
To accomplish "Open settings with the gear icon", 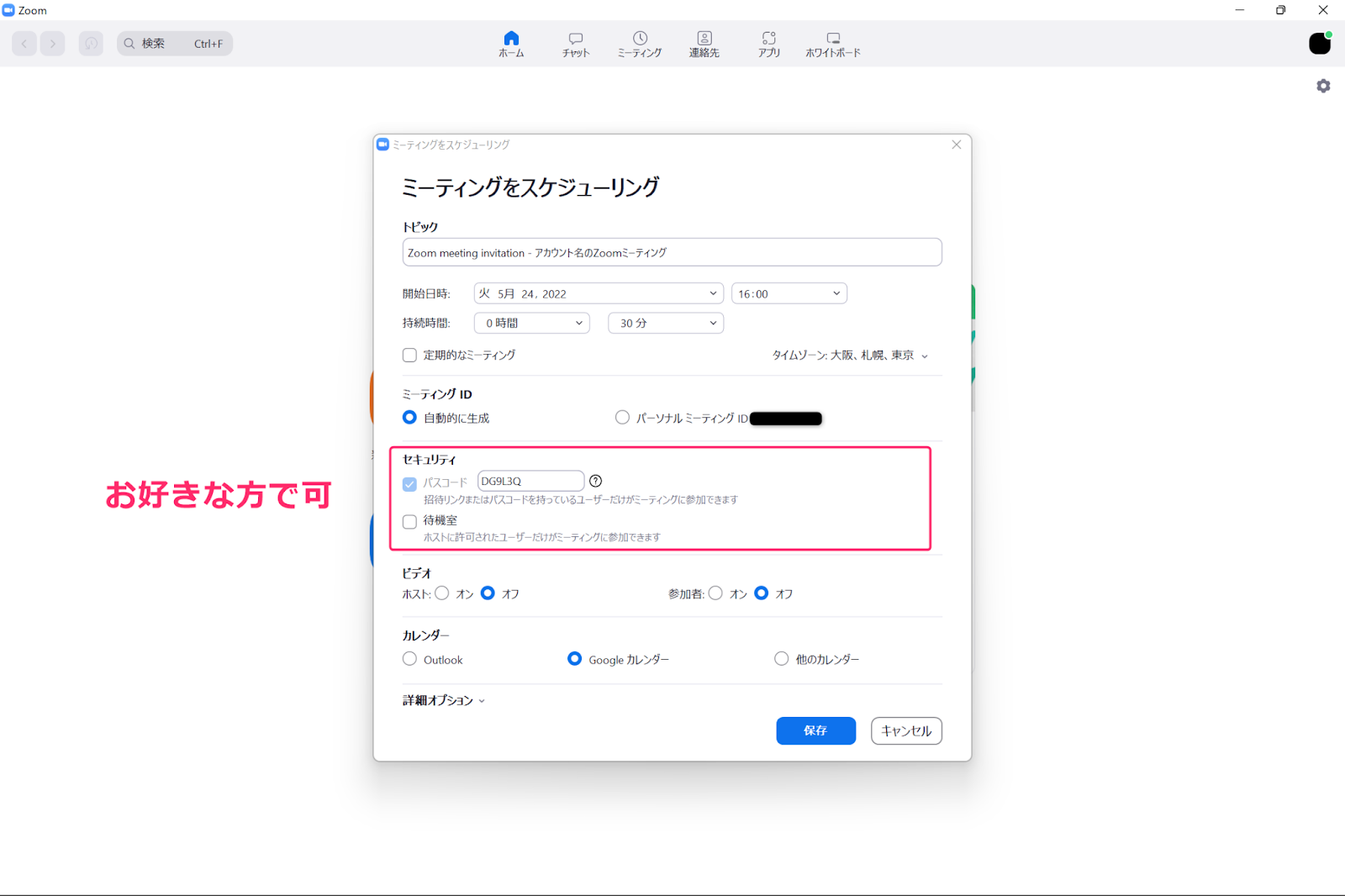I will 1323,86.
